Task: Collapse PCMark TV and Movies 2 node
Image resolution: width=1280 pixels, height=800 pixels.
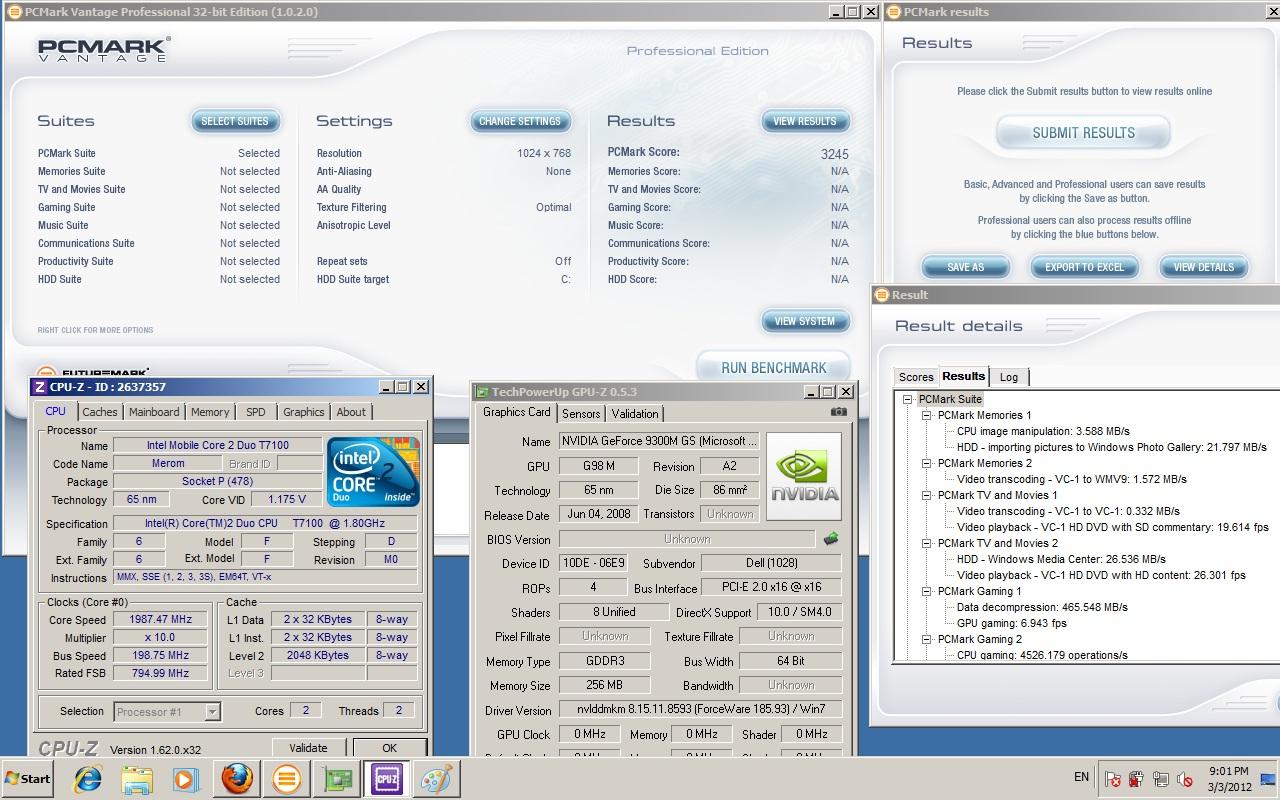Action: (x=927, y=543)
